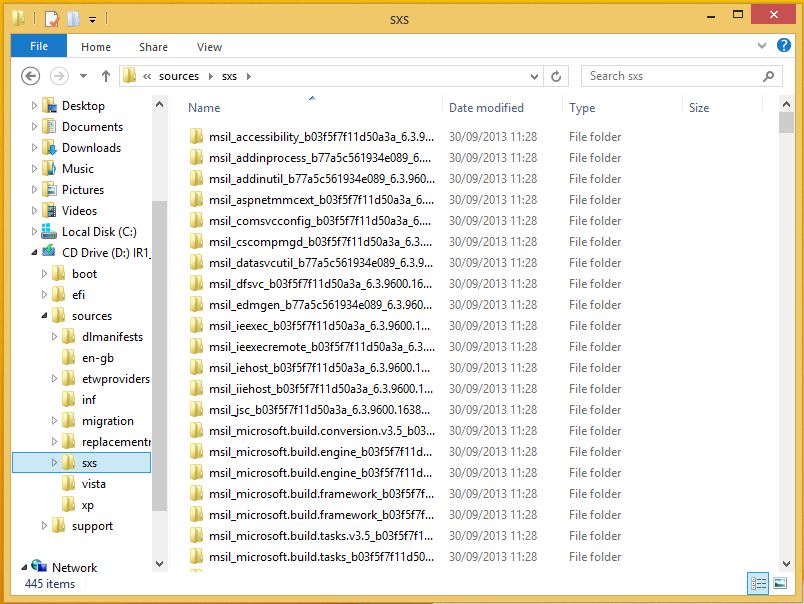The height and width of the screenshot is (604, 804).
Task: Collapse the CD Drive (D:) tree node
Action: point(34,253)
